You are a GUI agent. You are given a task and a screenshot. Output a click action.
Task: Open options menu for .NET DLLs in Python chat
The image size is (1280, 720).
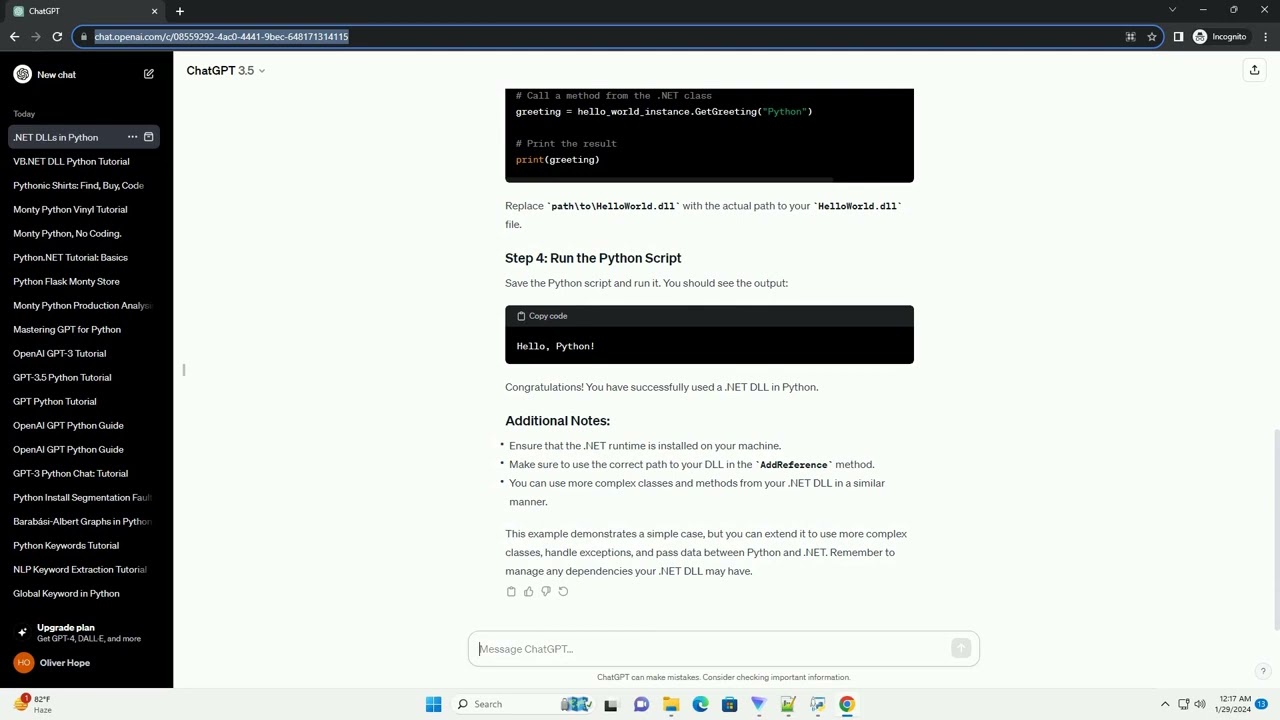click(132, 137)
